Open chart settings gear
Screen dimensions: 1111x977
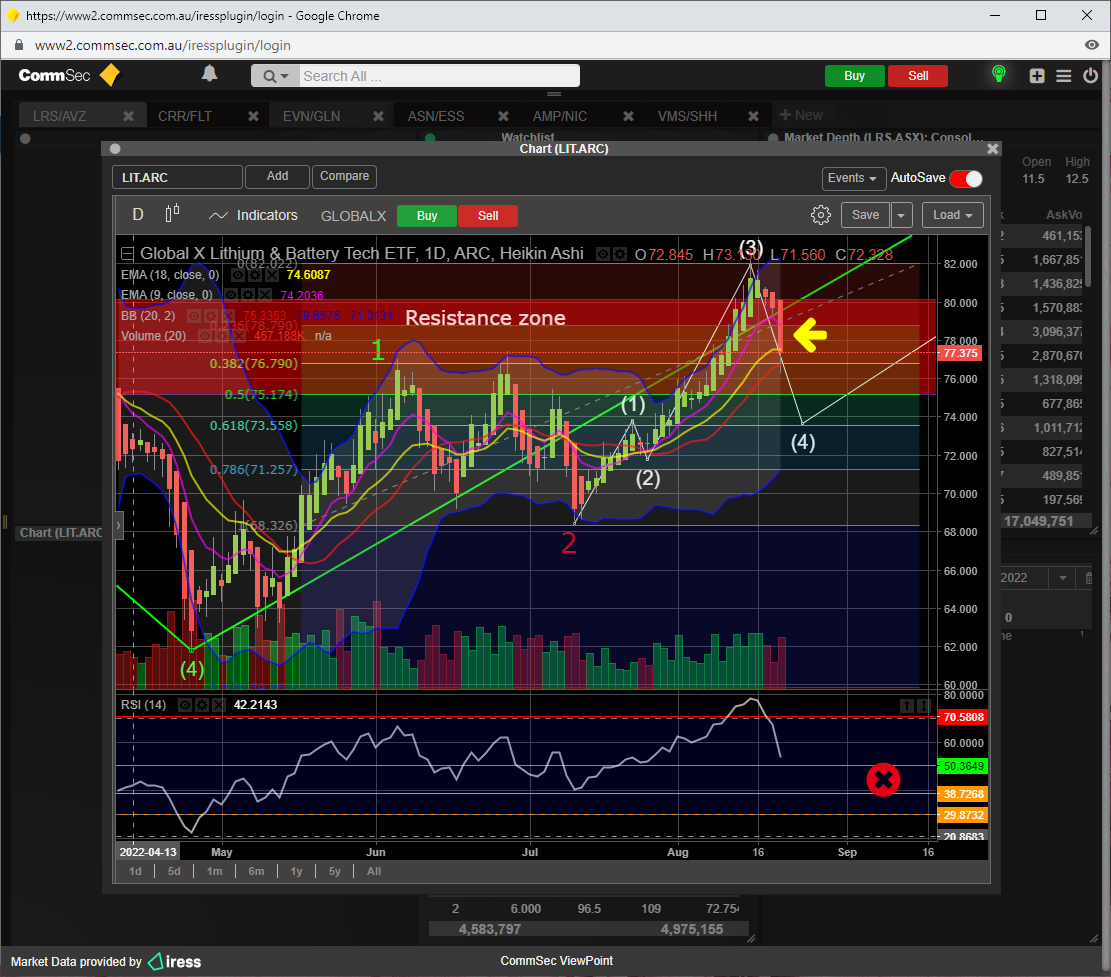pyautogui.click(x=820, y=215)
